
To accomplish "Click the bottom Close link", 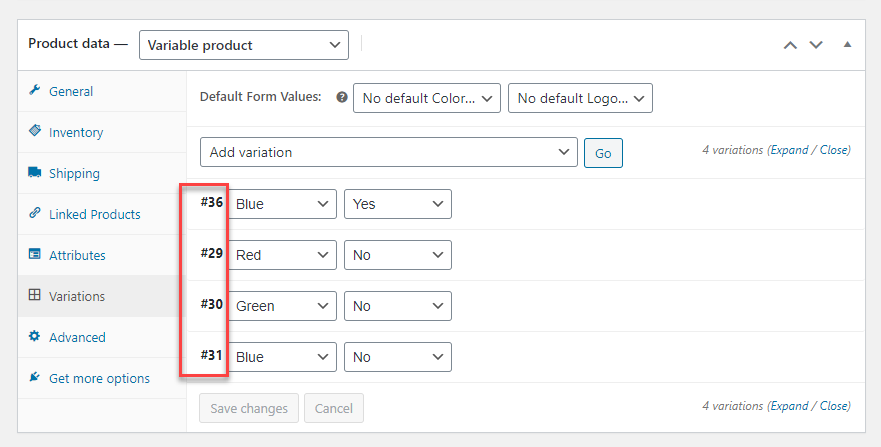I will (833, 405).
